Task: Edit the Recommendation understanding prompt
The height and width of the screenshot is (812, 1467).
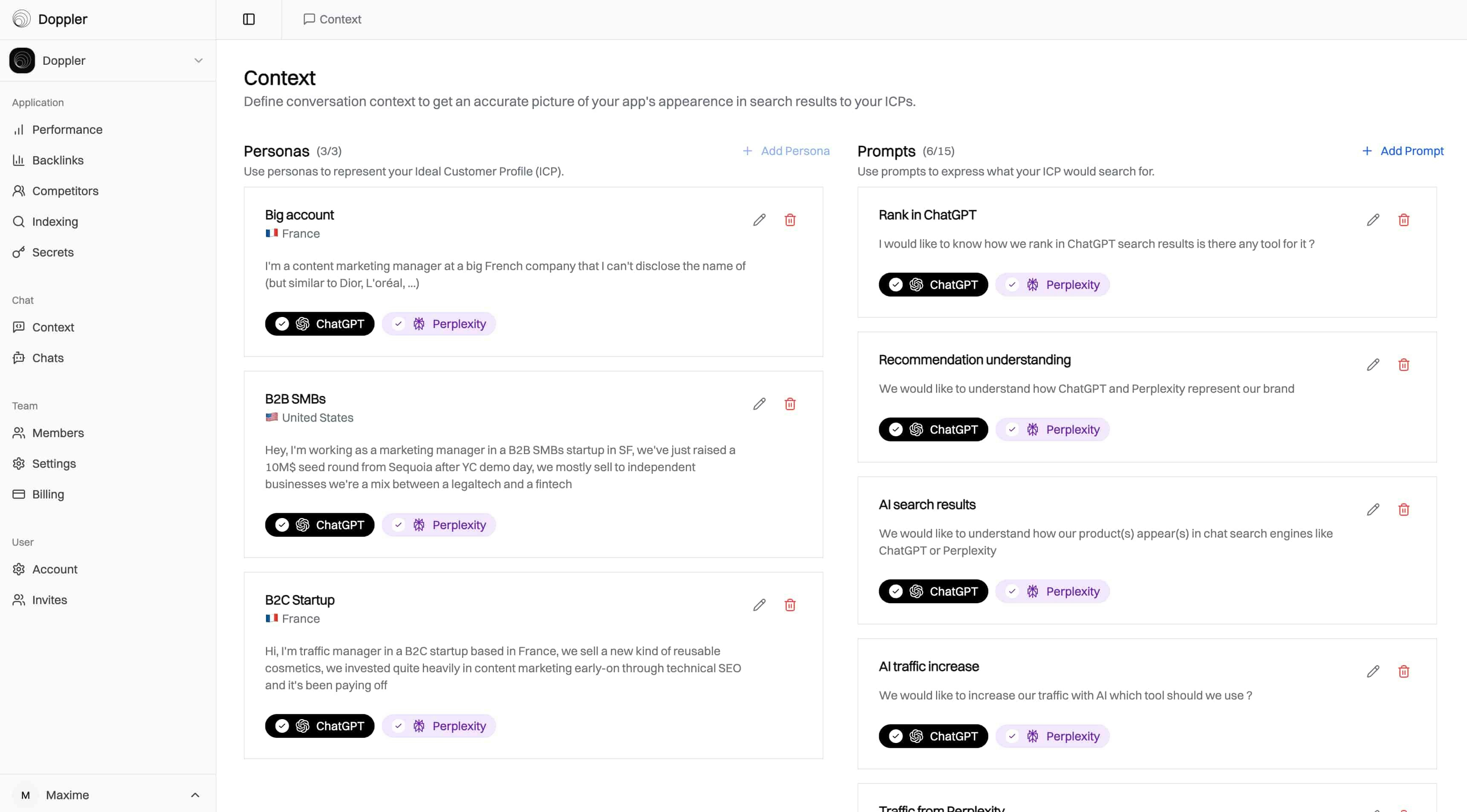Action: pos(1372,364)
